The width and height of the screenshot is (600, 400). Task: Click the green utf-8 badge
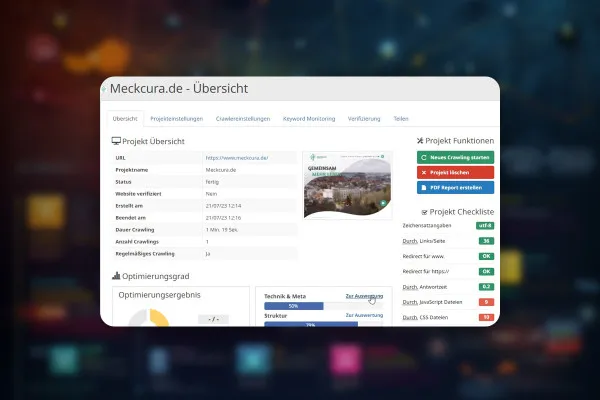(485, 225)
